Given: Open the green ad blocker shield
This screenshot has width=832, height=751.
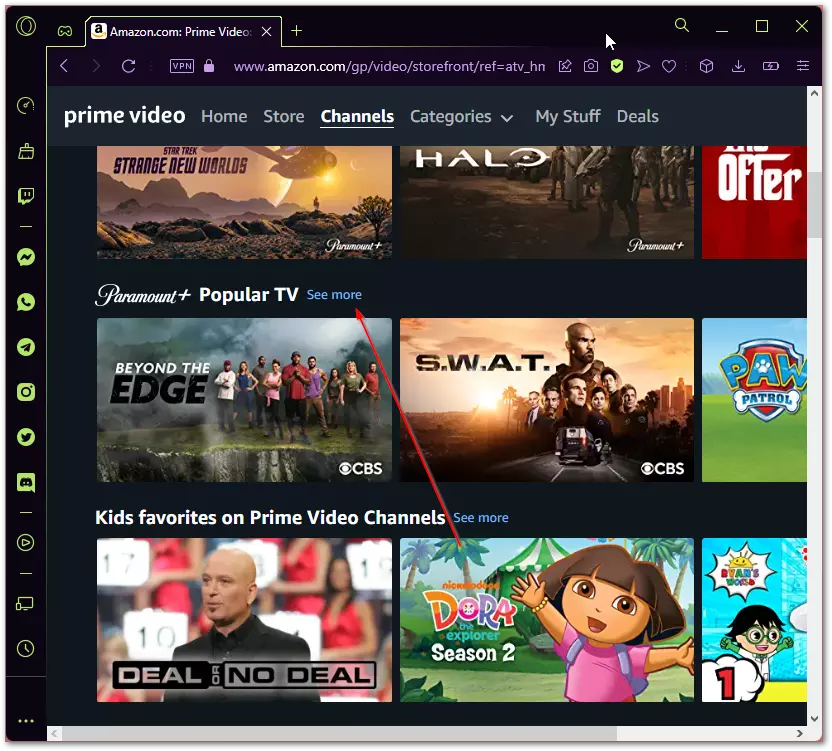Looking at the screenshot, I should [617, 66].
